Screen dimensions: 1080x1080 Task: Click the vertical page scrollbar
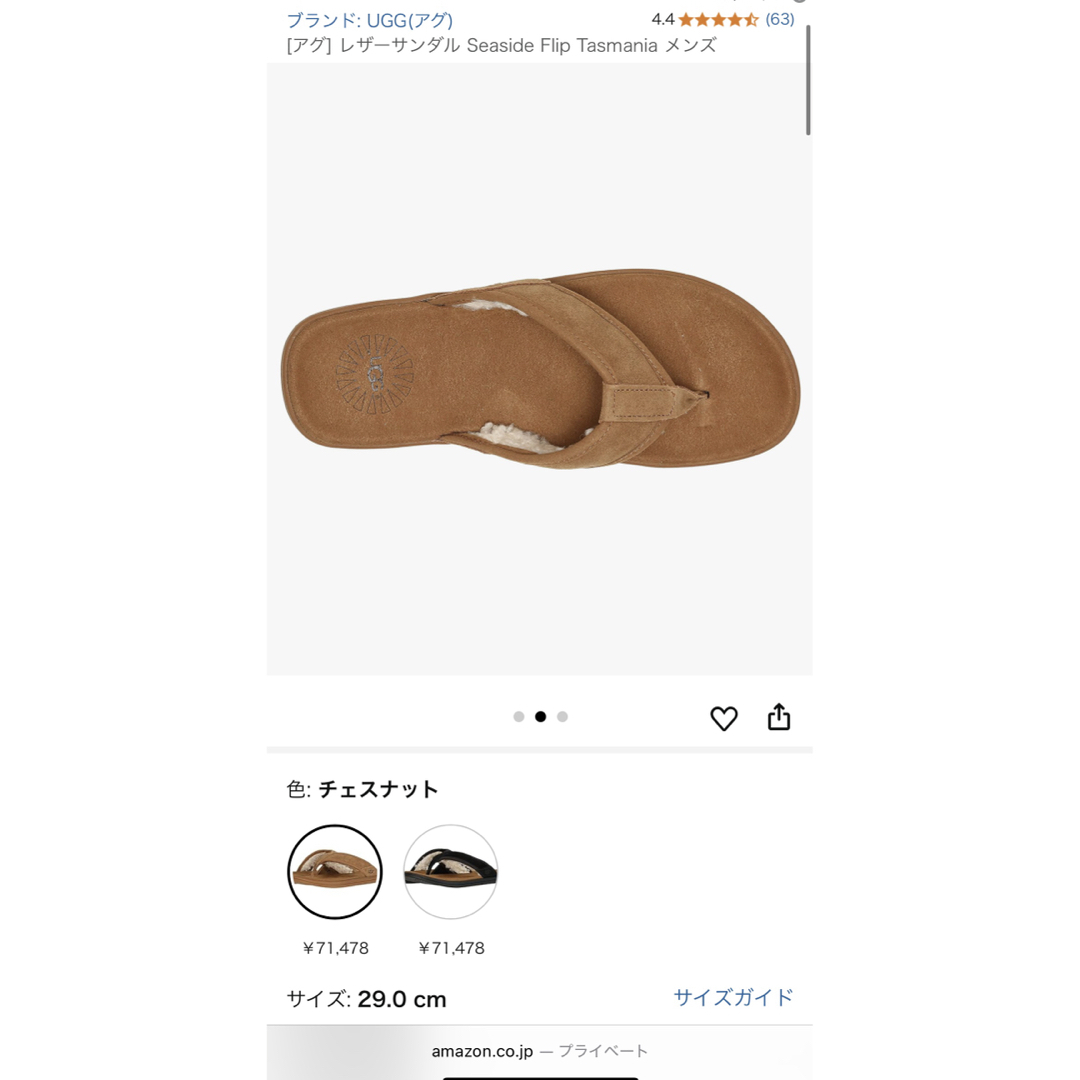pos(808,80)
